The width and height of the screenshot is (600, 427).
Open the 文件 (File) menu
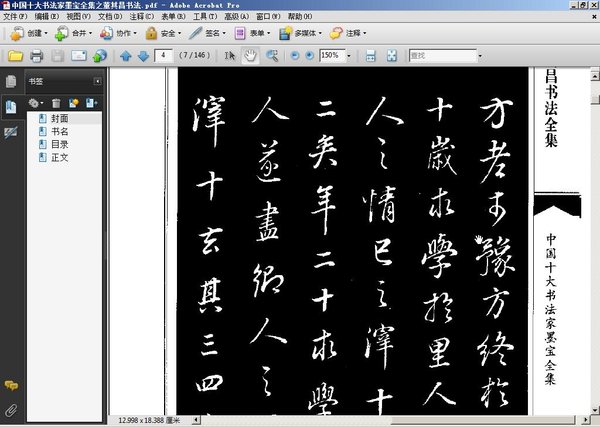tap(15, 16)
